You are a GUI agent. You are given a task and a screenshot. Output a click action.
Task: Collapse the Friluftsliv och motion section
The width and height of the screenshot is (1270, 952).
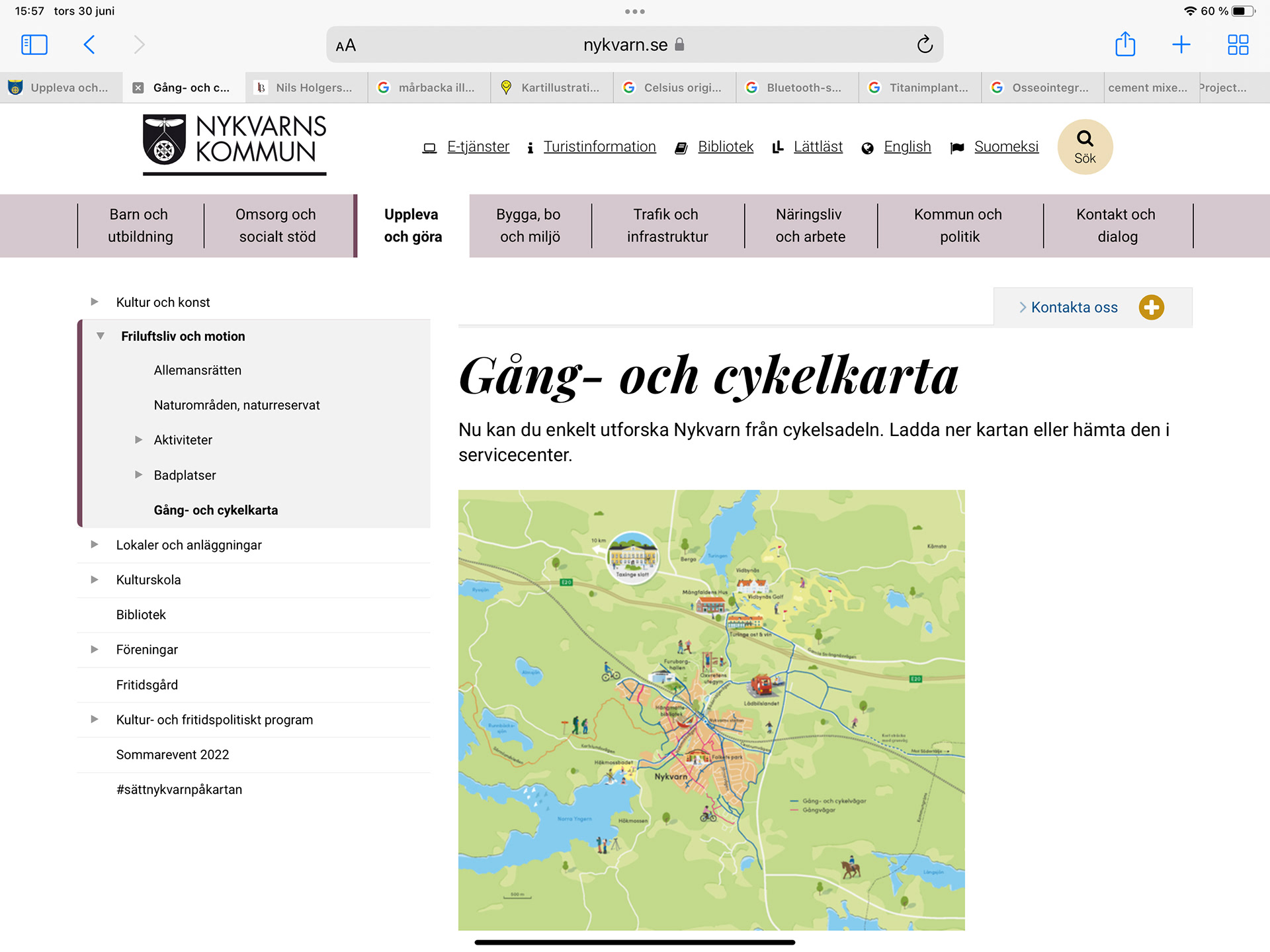101,336
